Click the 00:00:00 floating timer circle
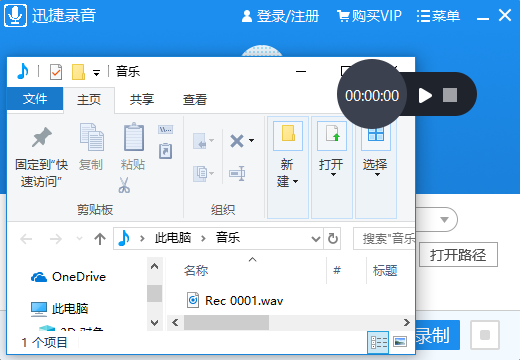520x360 pixels. 372,94
